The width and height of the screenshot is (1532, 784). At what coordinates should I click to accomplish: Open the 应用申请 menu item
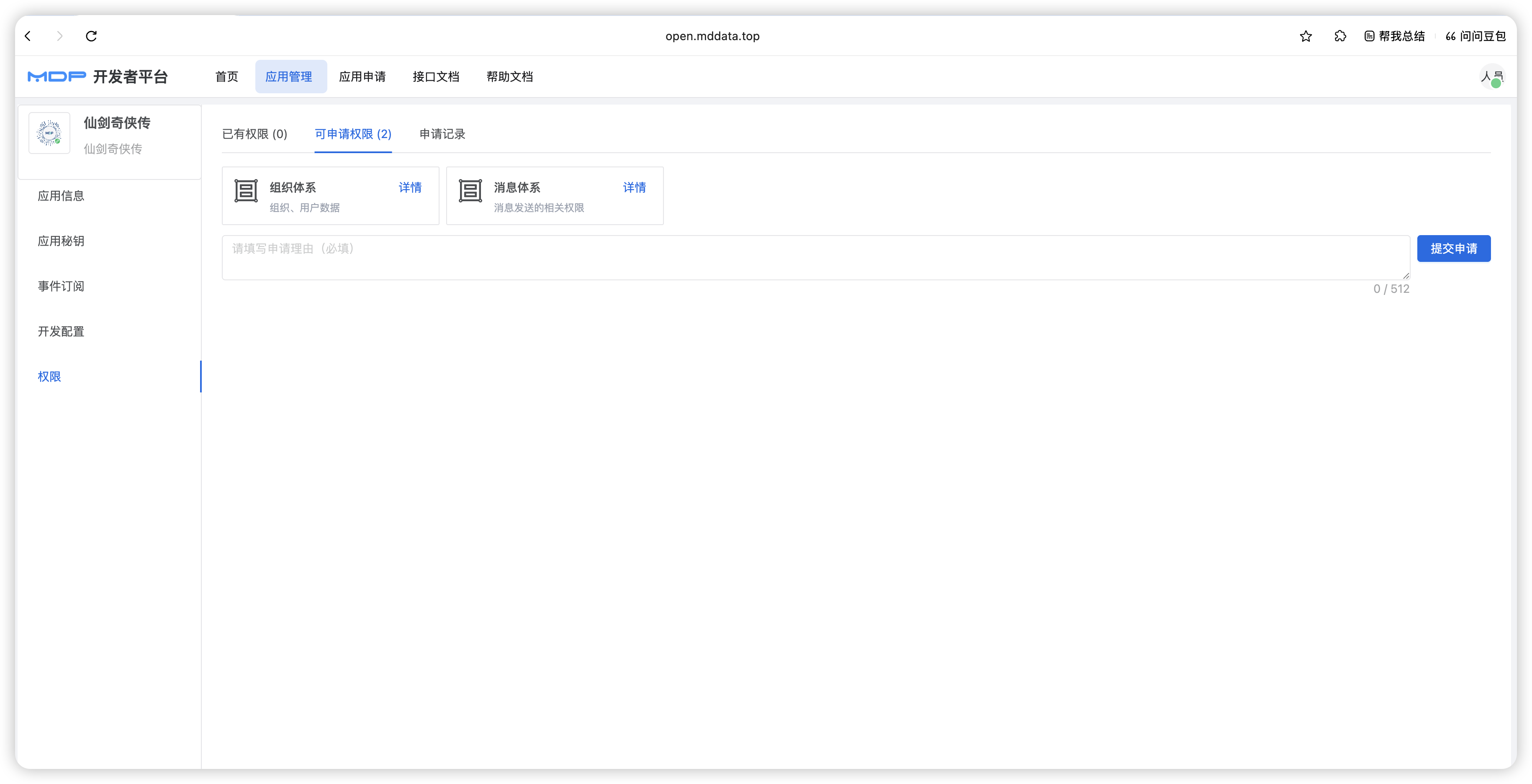click(x=362, y=77)
